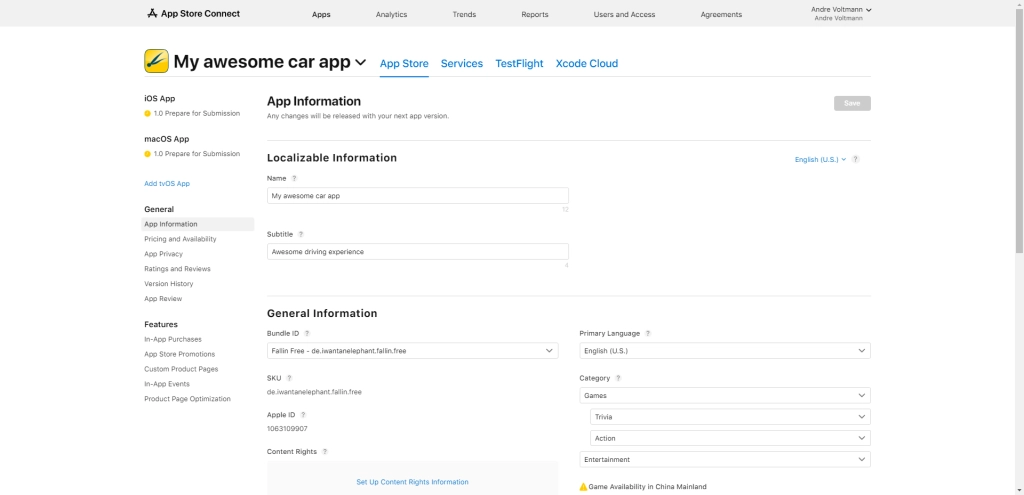Screen dimensions: 1024x495
Task: Open the Trivia subcategory dropdown
Action: pyautogui.click(x=730, y=417)
